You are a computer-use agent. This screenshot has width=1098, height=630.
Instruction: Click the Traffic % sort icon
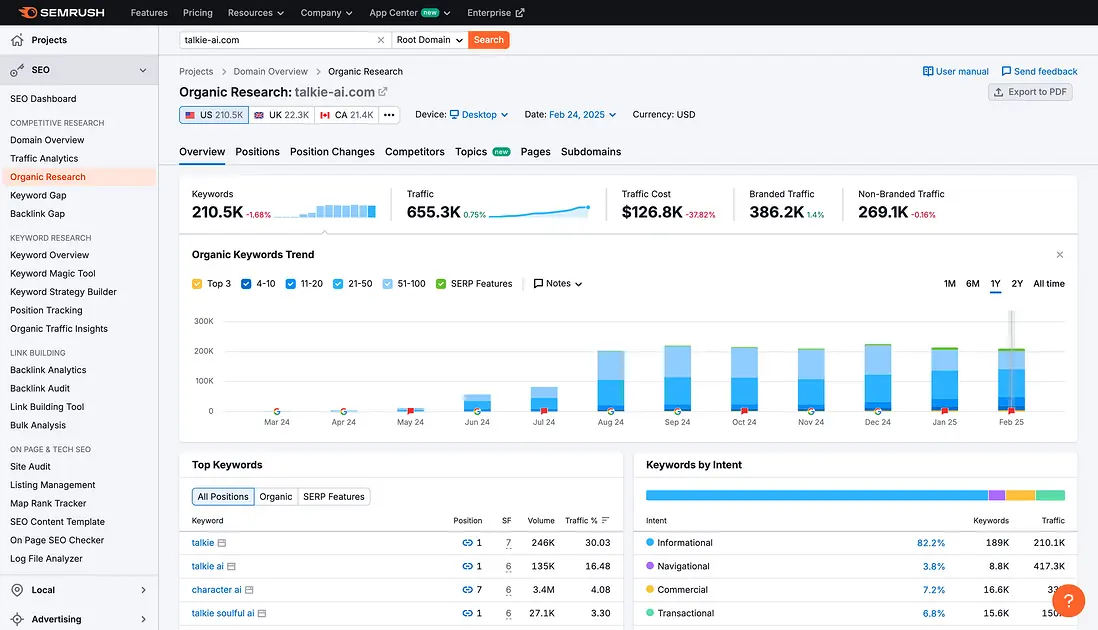tap(606, 521)
